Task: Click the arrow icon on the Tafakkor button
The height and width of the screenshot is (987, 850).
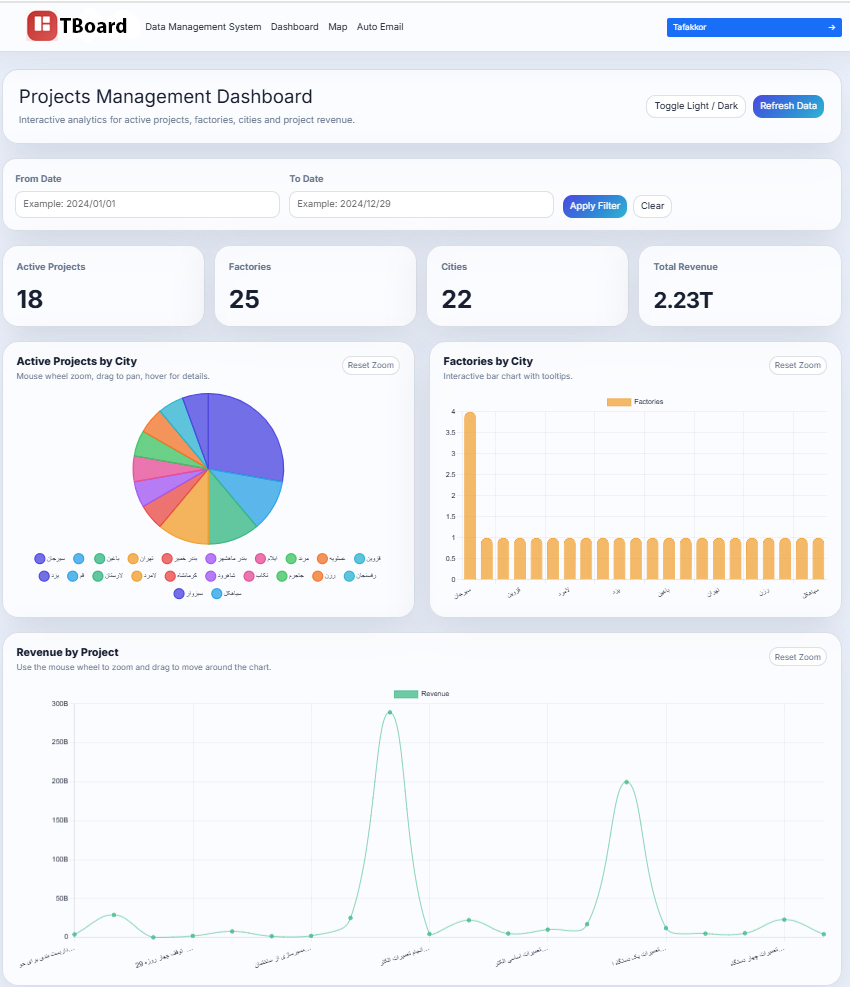Action: [832, 28]
